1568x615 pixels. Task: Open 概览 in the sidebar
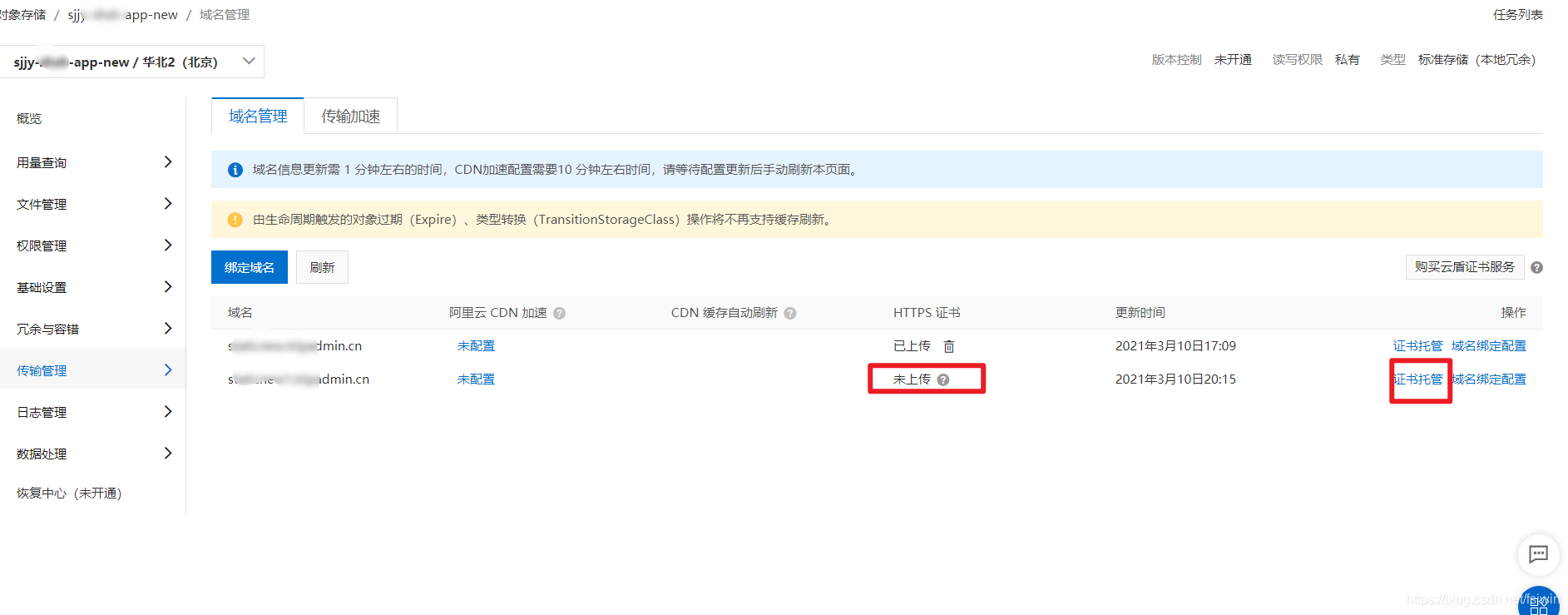(29, 119)
